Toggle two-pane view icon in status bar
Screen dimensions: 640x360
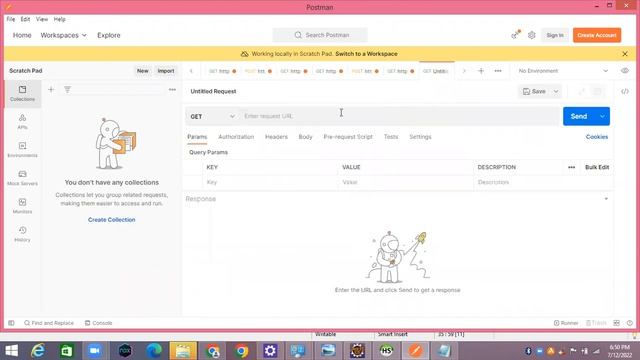616,323
